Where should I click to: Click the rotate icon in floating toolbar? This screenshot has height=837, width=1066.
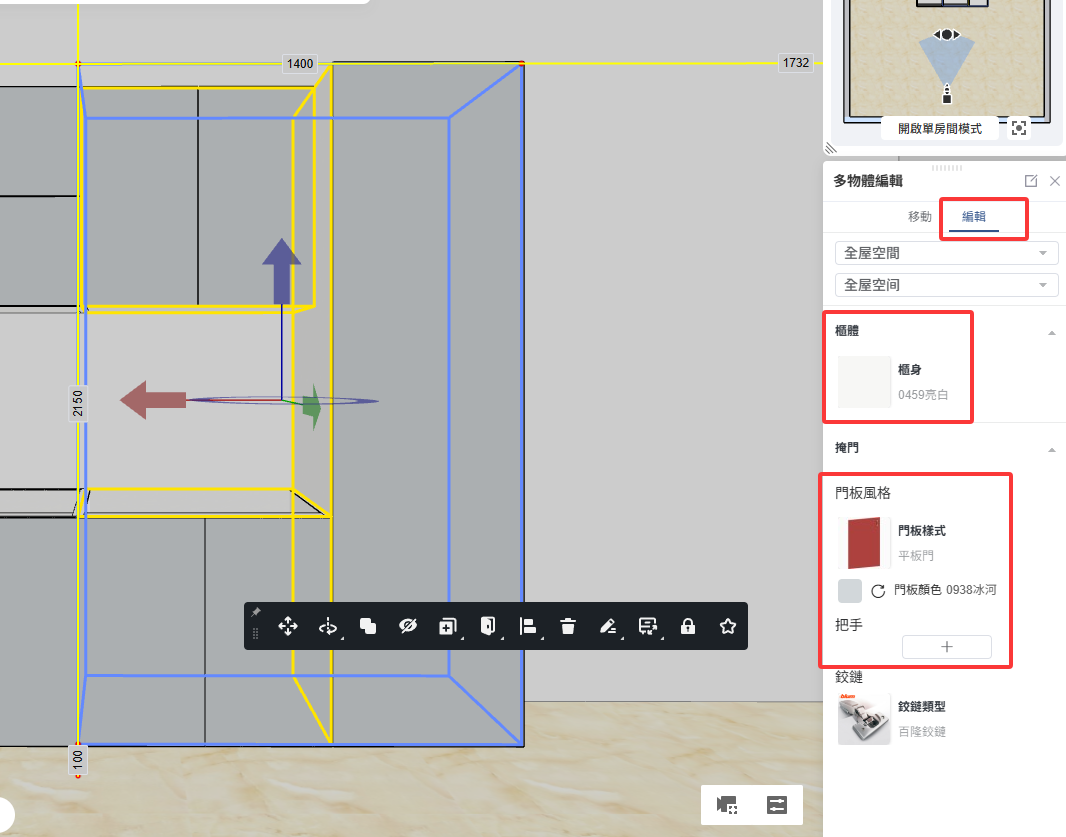point(327,627)
